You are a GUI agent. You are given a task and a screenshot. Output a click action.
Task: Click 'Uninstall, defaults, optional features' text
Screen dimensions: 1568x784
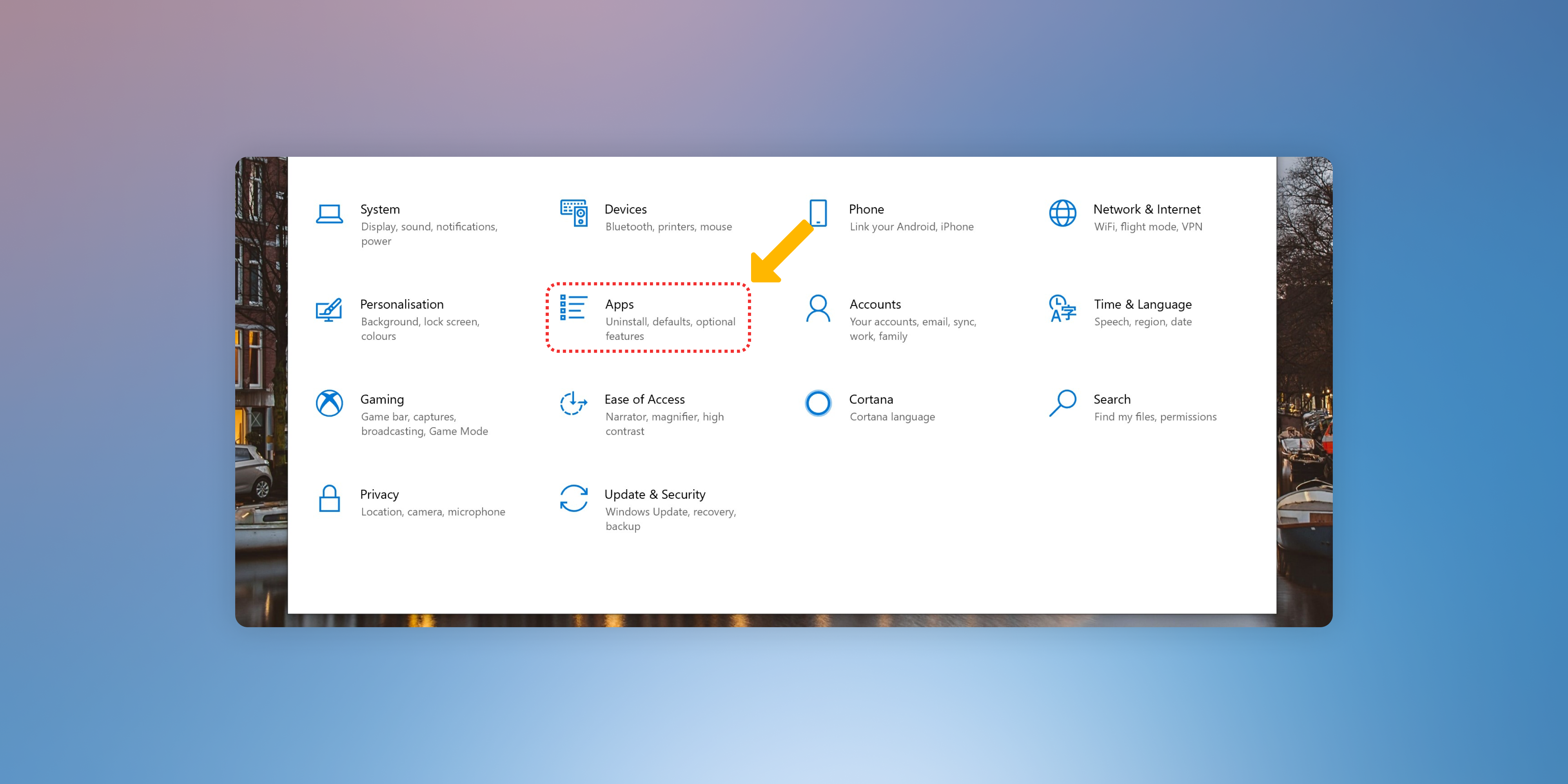[x=670, y=329]
